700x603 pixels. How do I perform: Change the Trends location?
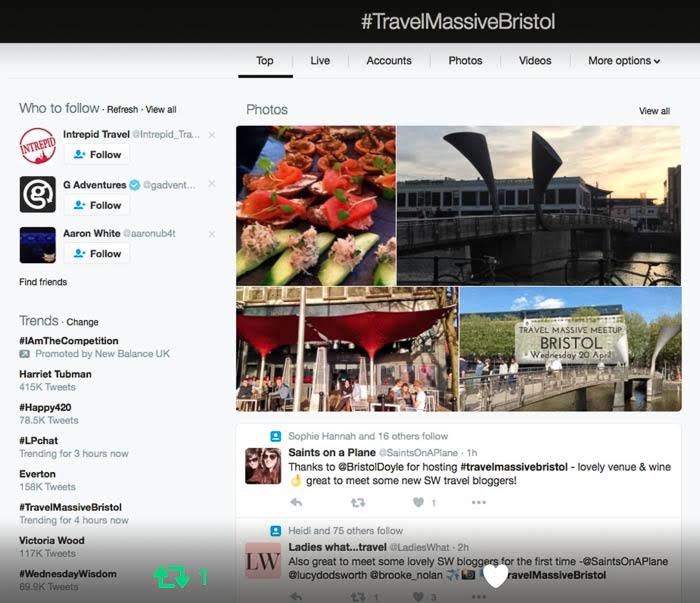point(82,322)
